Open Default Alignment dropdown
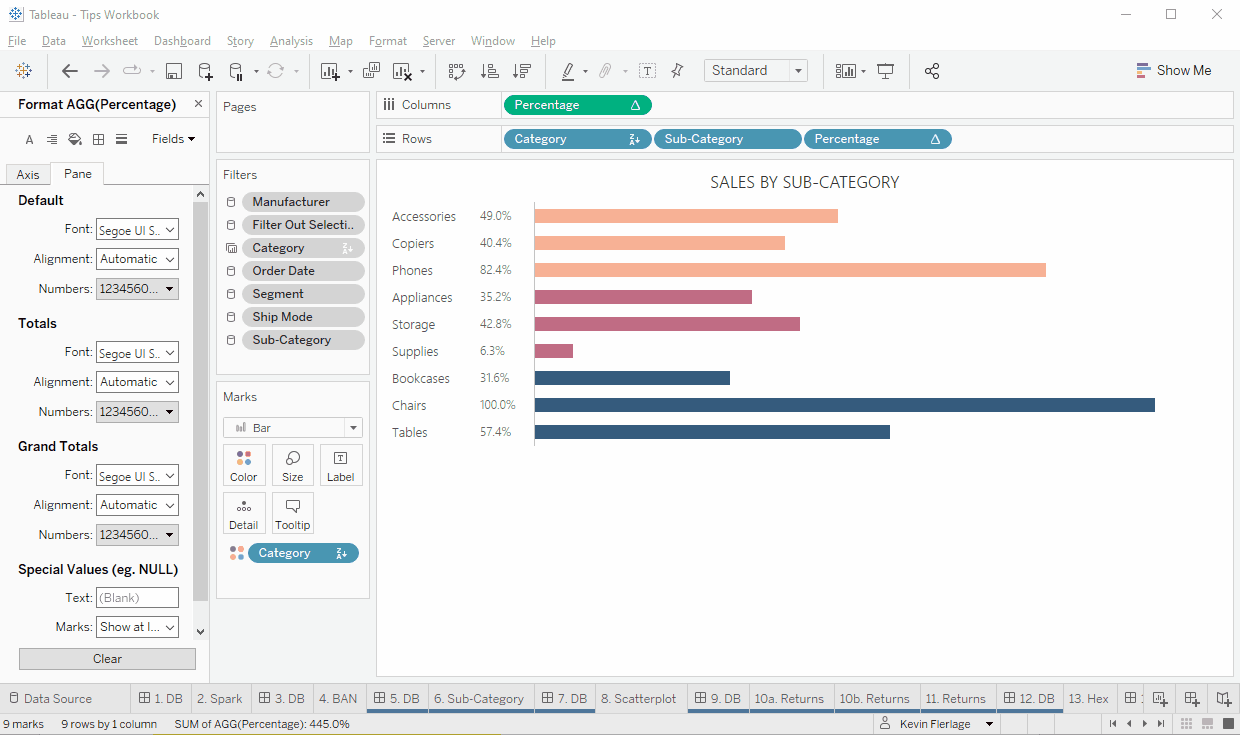 coord(137,259)
